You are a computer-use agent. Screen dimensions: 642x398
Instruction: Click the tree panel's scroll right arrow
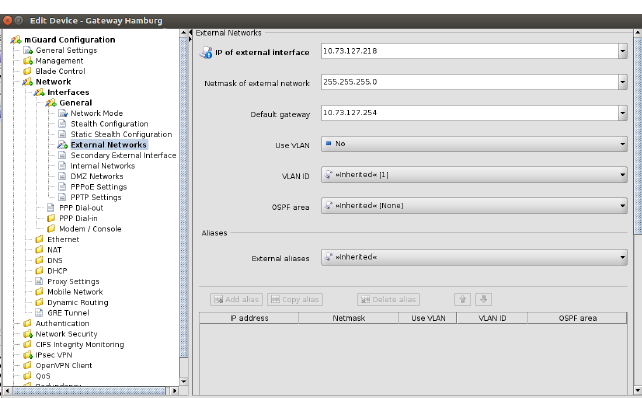click(174, 391)
